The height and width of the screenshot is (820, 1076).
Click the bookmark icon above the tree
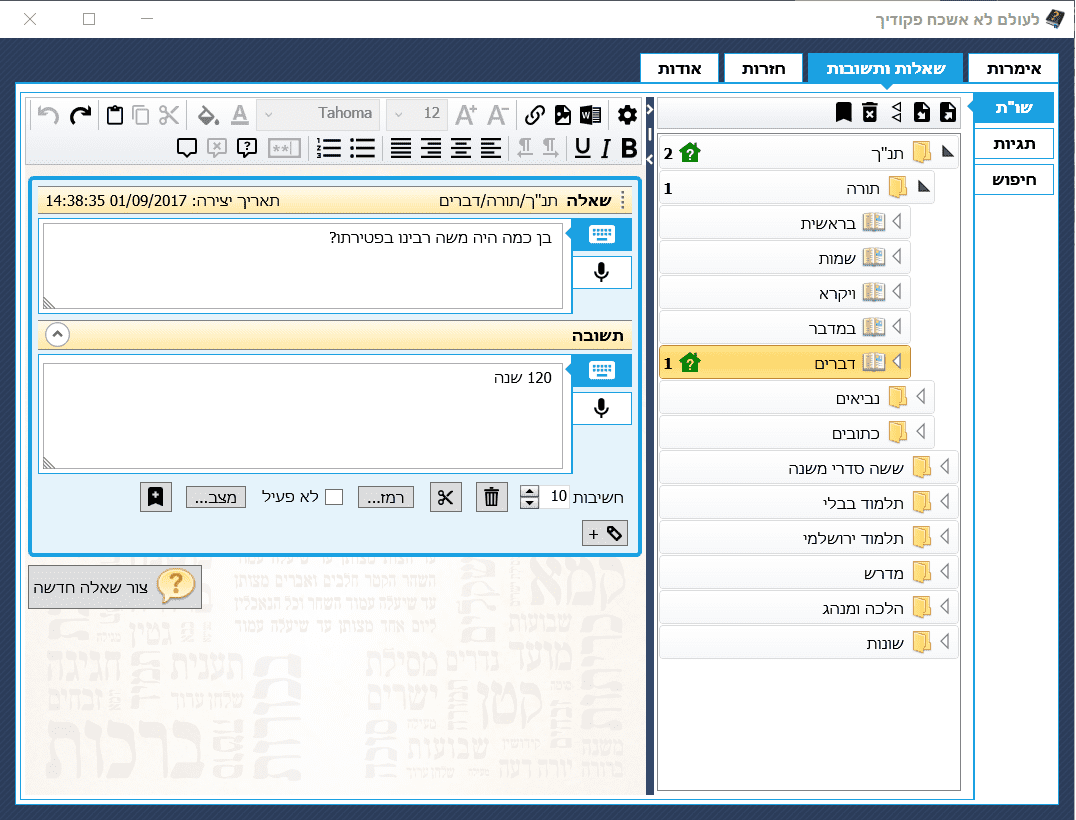843,112
